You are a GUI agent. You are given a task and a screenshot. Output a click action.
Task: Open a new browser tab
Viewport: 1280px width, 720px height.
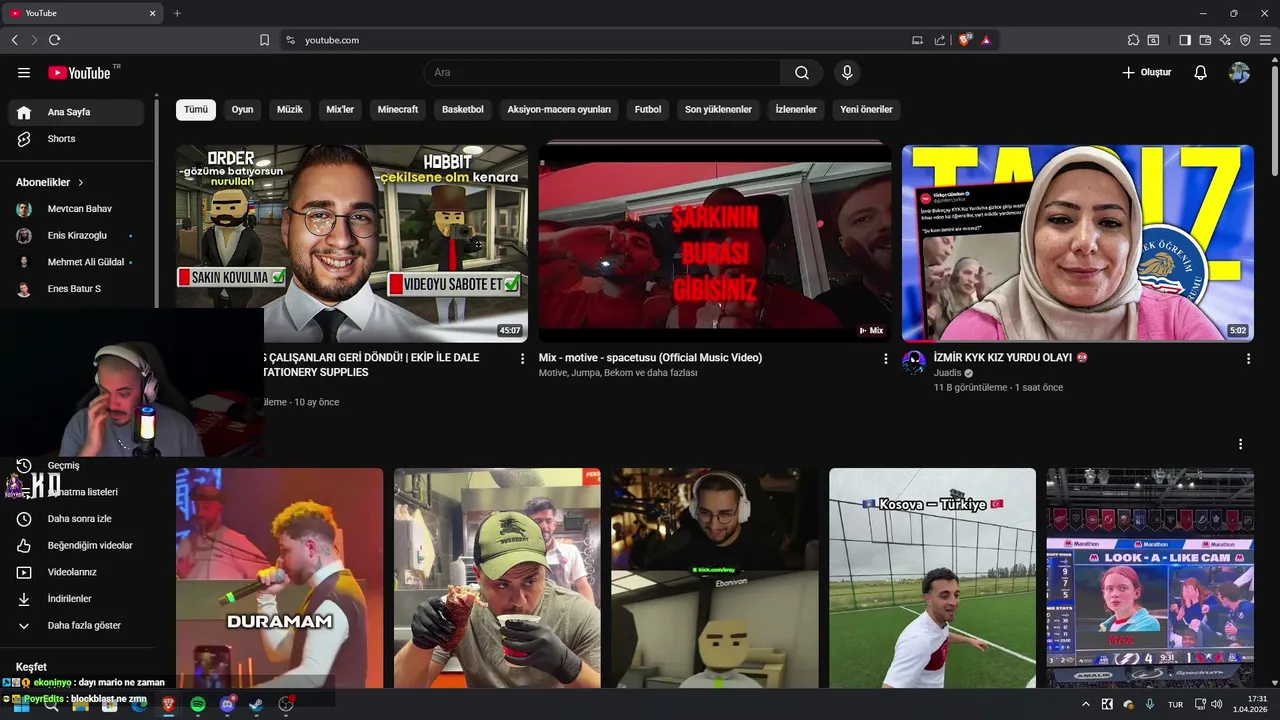point(177,13)
